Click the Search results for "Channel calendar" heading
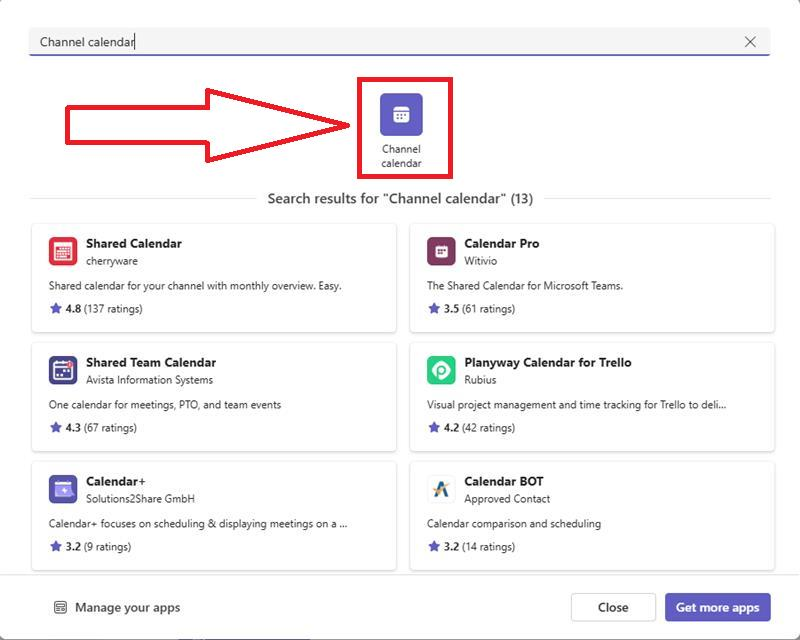The height and width of the screenshot is (640, 800). click(x=401, y=199)
